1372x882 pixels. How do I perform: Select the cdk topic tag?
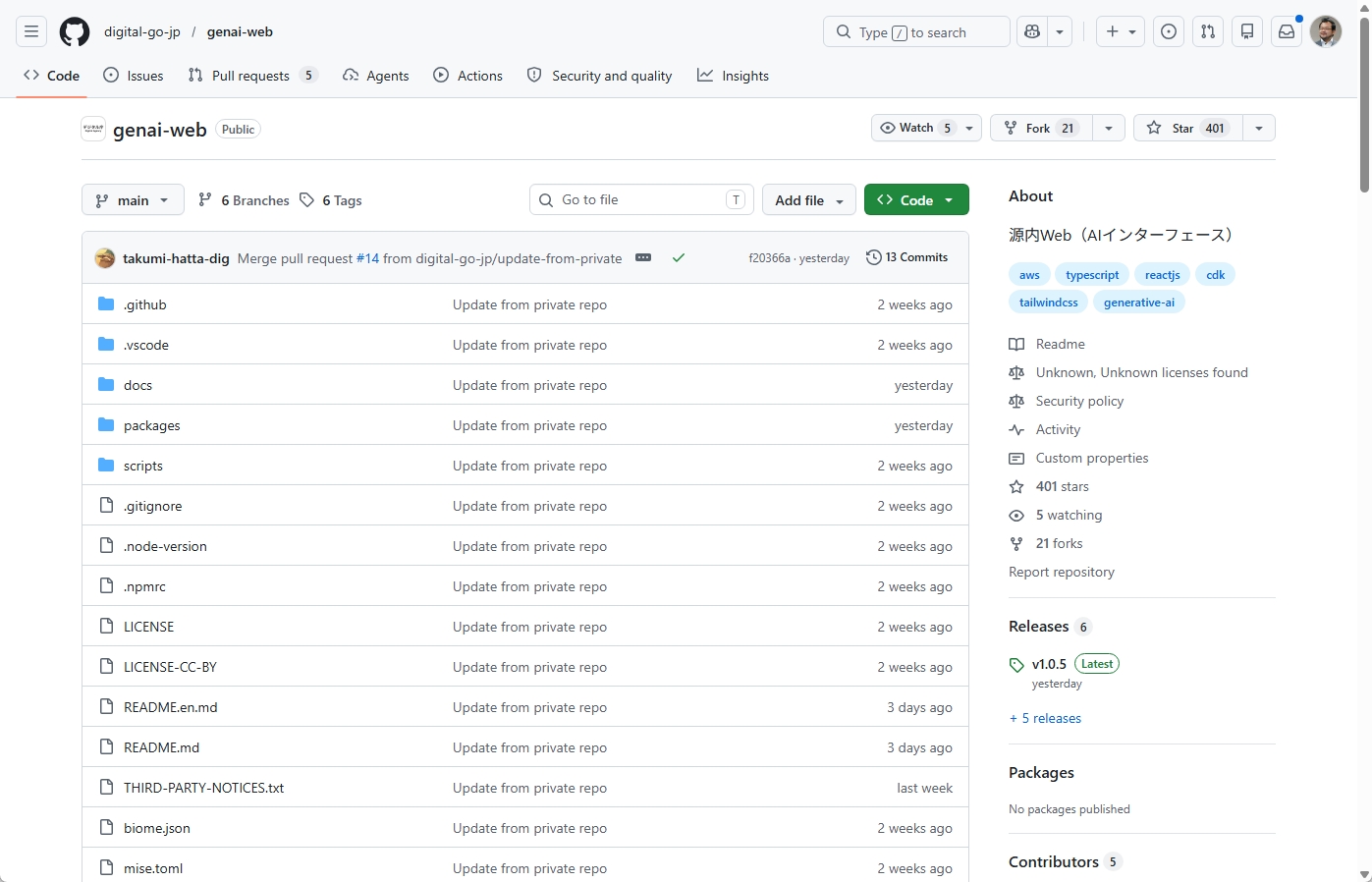[1216, 275]
